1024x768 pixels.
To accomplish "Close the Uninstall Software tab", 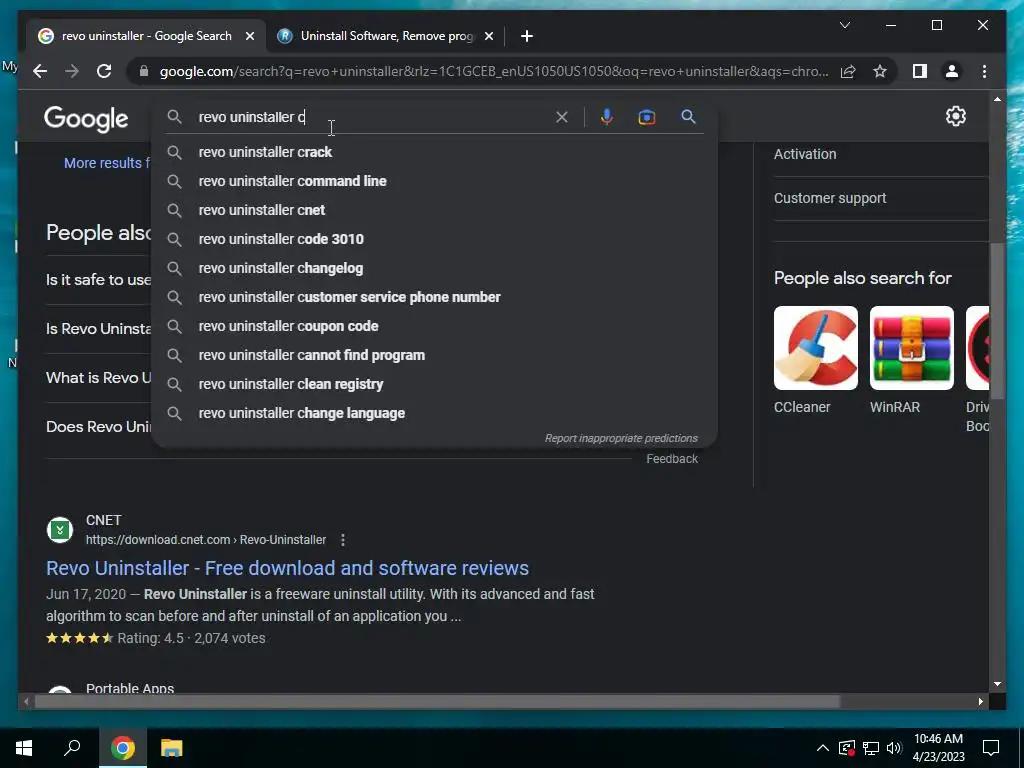I will click(x=488, y=36).
